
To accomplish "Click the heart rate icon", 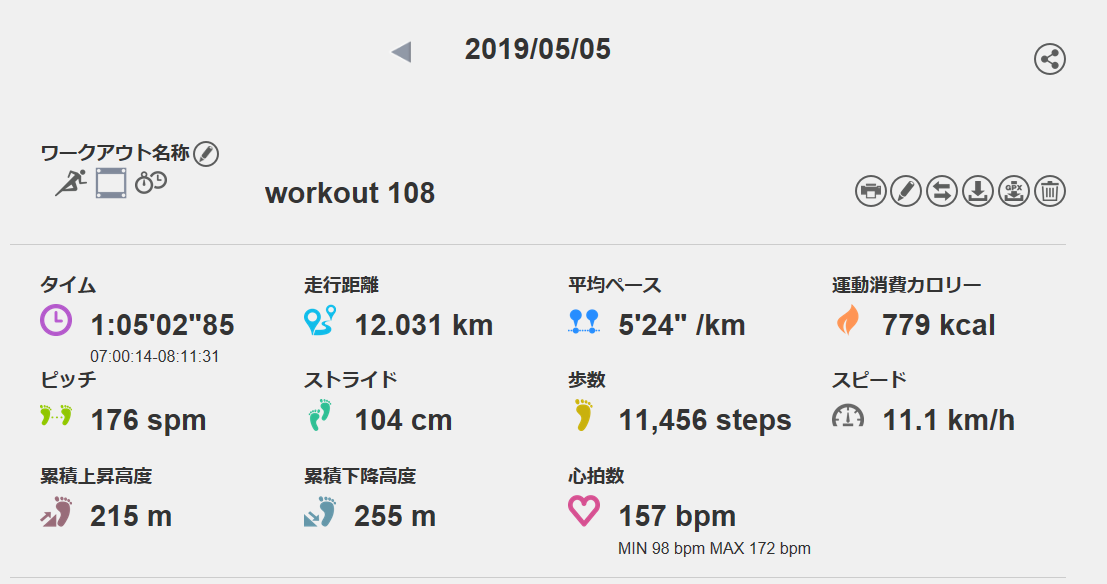I will pyautogui.click(x=584, y=511).
